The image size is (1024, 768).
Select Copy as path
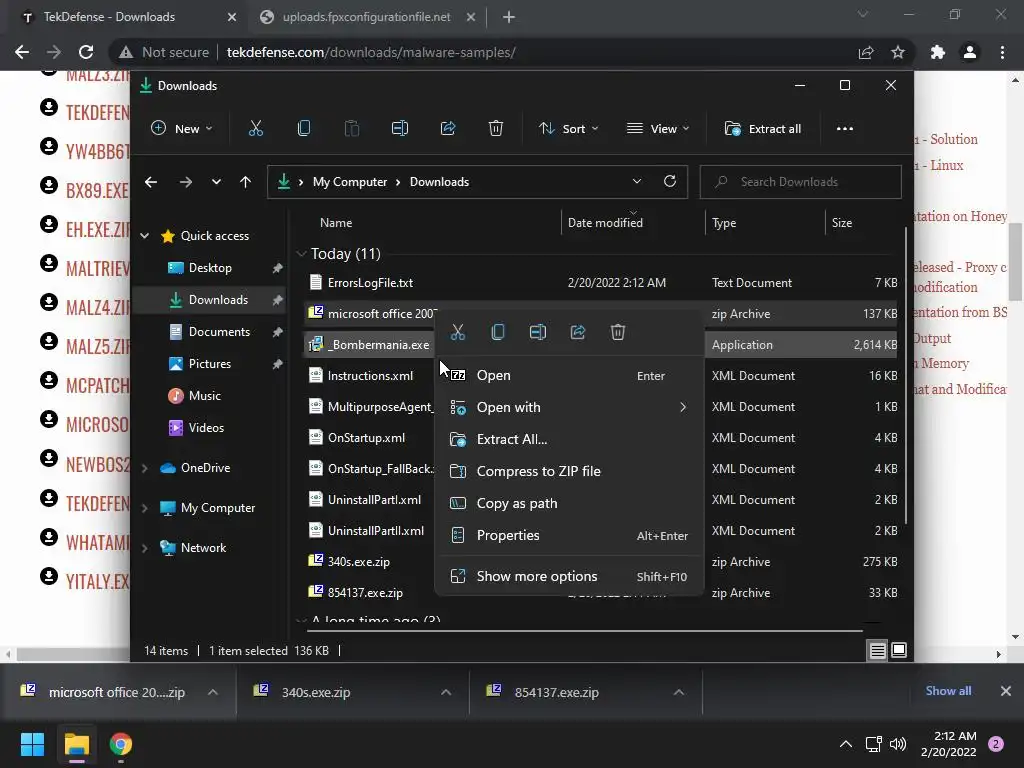(x=569, y=504)
